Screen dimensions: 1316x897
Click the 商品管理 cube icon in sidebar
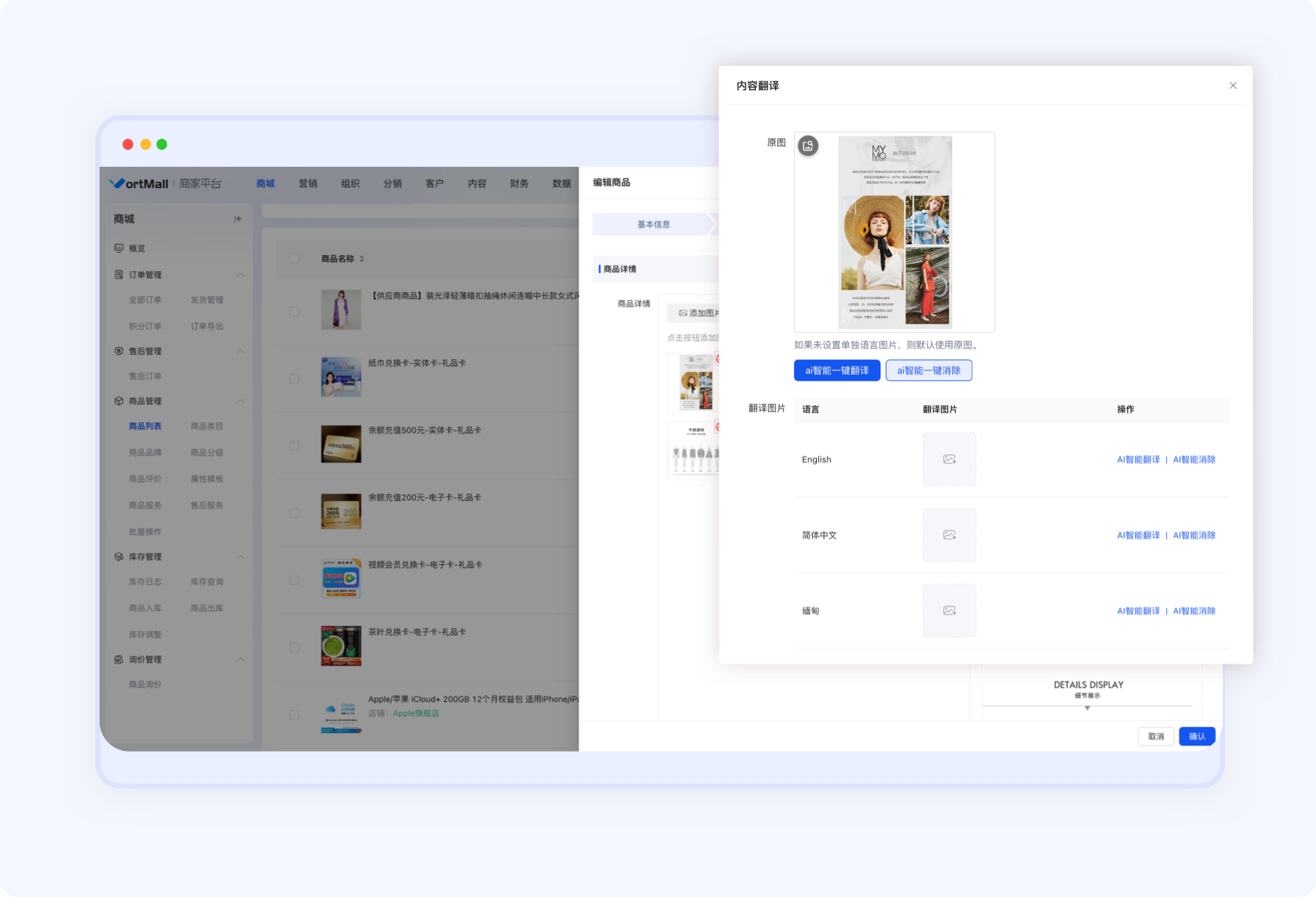coord(119,401)
